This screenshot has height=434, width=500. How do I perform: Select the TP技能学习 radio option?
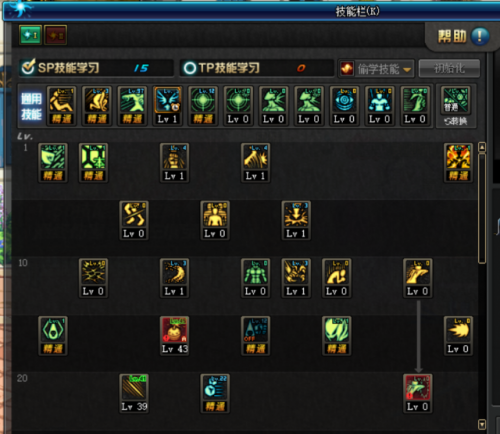pyautogui.click(x=190, y=68)
